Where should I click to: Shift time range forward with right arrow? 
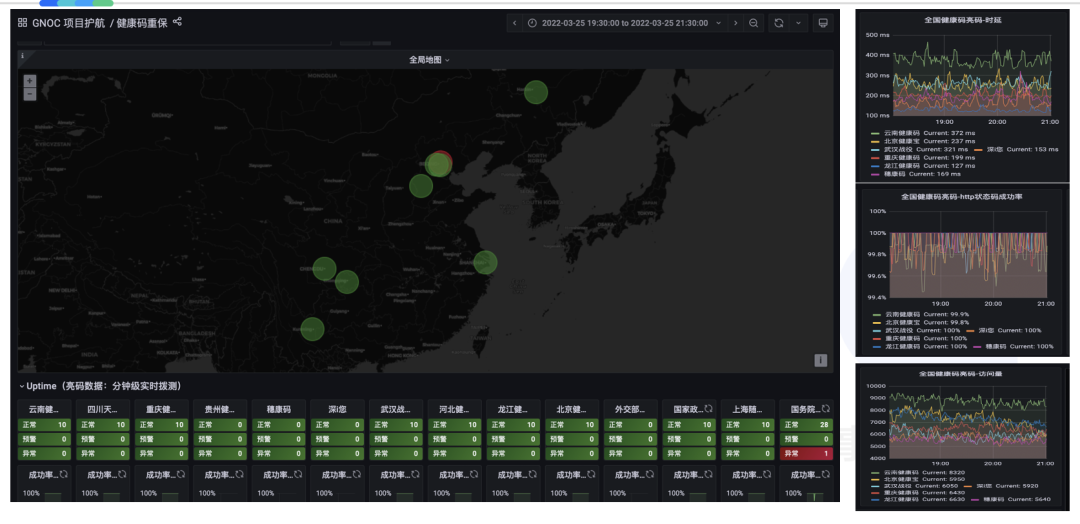point(736,23)
